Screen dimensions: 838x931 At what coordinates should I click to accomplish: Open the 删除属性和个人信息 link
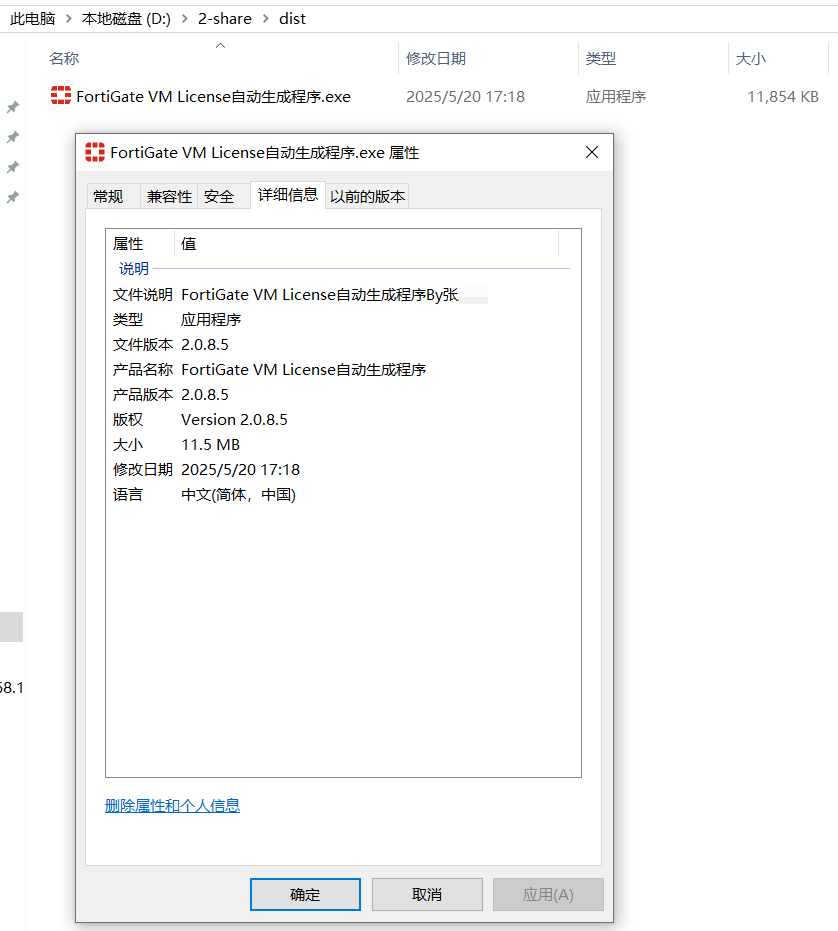(x=172, y=806)
